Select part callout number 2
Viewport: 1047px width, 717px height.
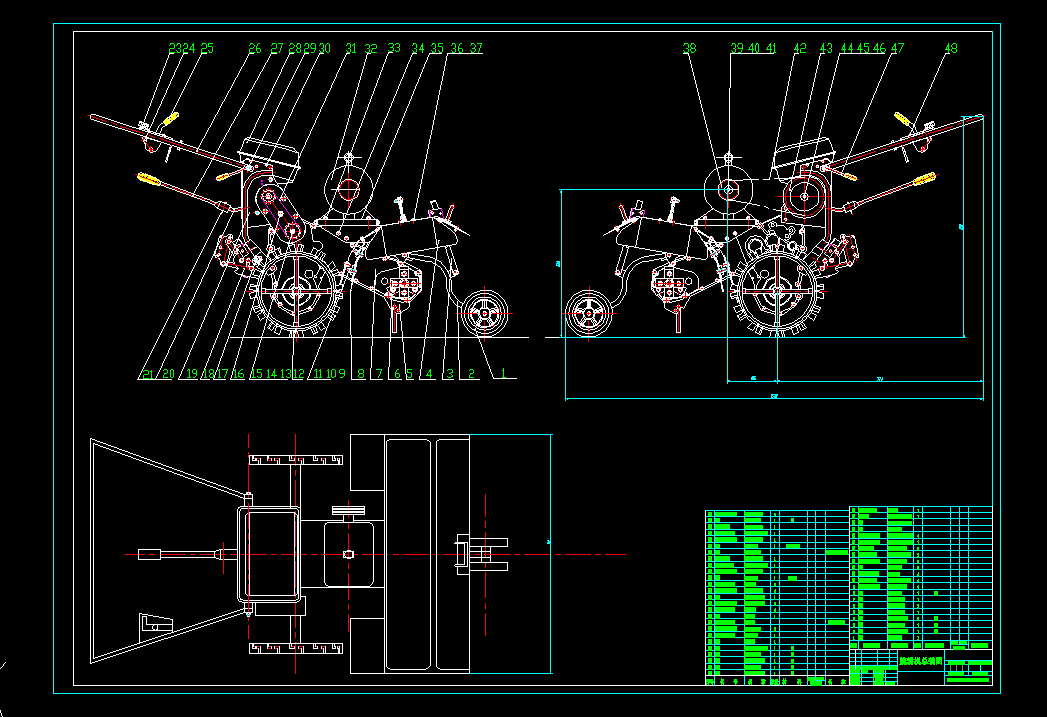coord(471,374)
